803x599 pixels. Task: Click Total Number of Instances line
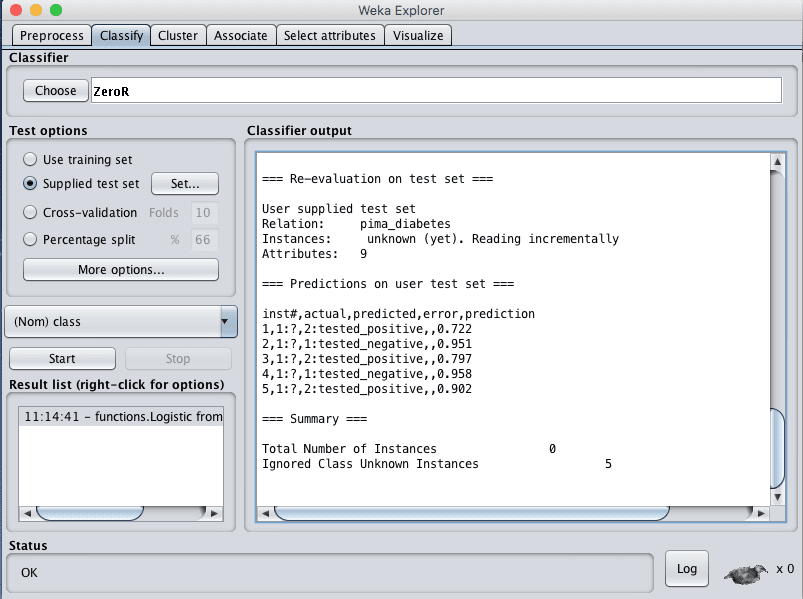tap(409, 449)
